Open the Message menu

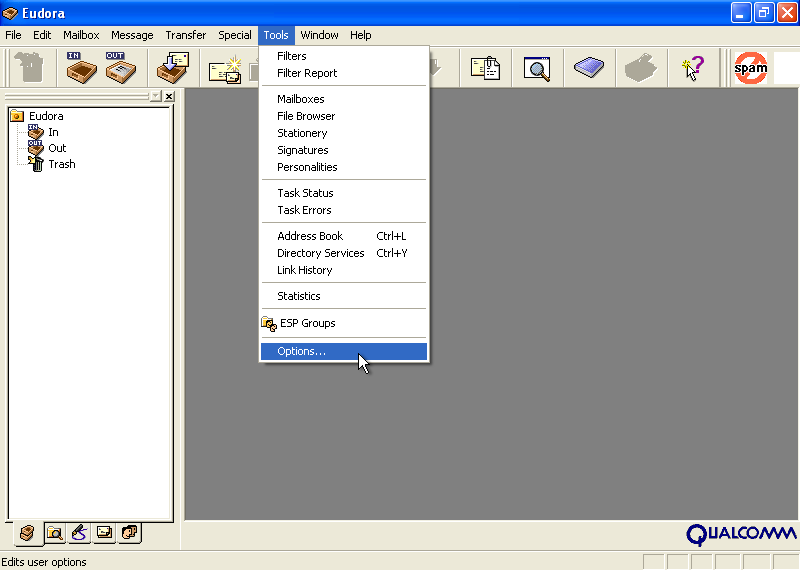point(132,35)
